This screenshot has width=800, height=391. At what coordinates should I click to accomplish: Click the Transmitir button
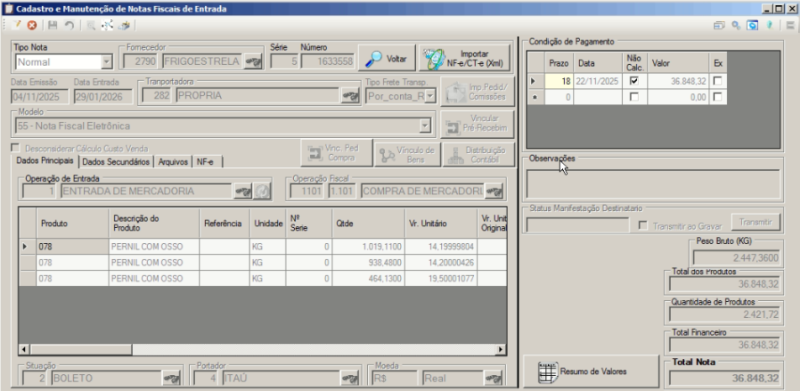[756, 222]
